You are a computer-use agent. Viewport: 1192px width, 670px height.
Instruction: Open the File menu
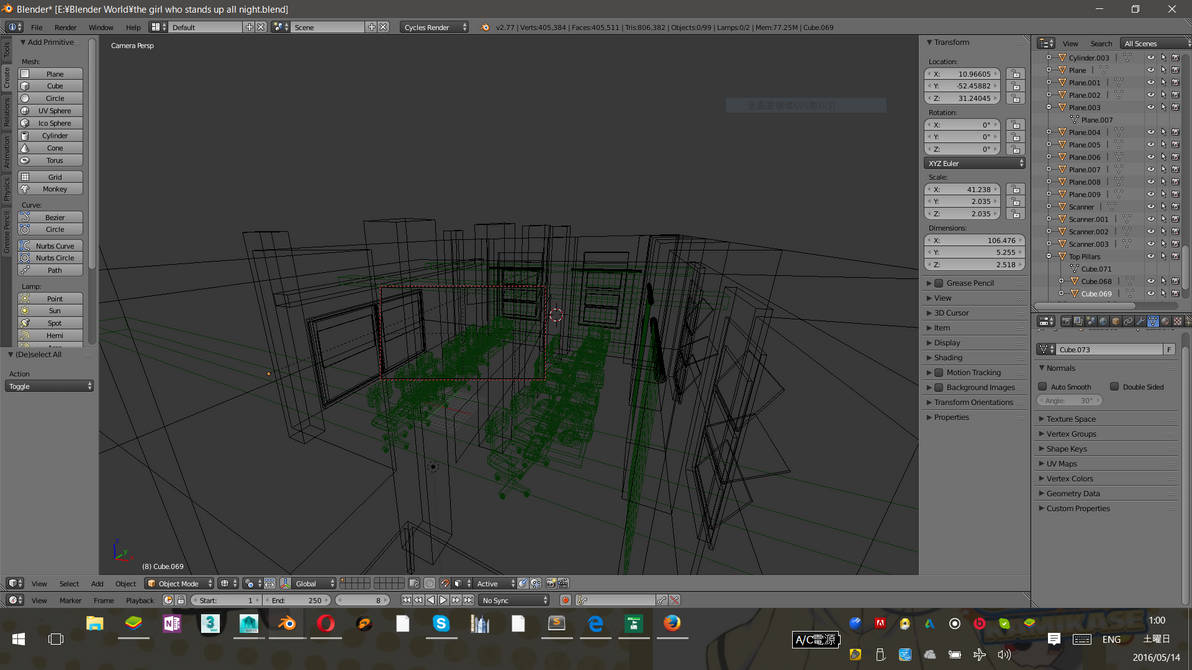pos(36,27)
